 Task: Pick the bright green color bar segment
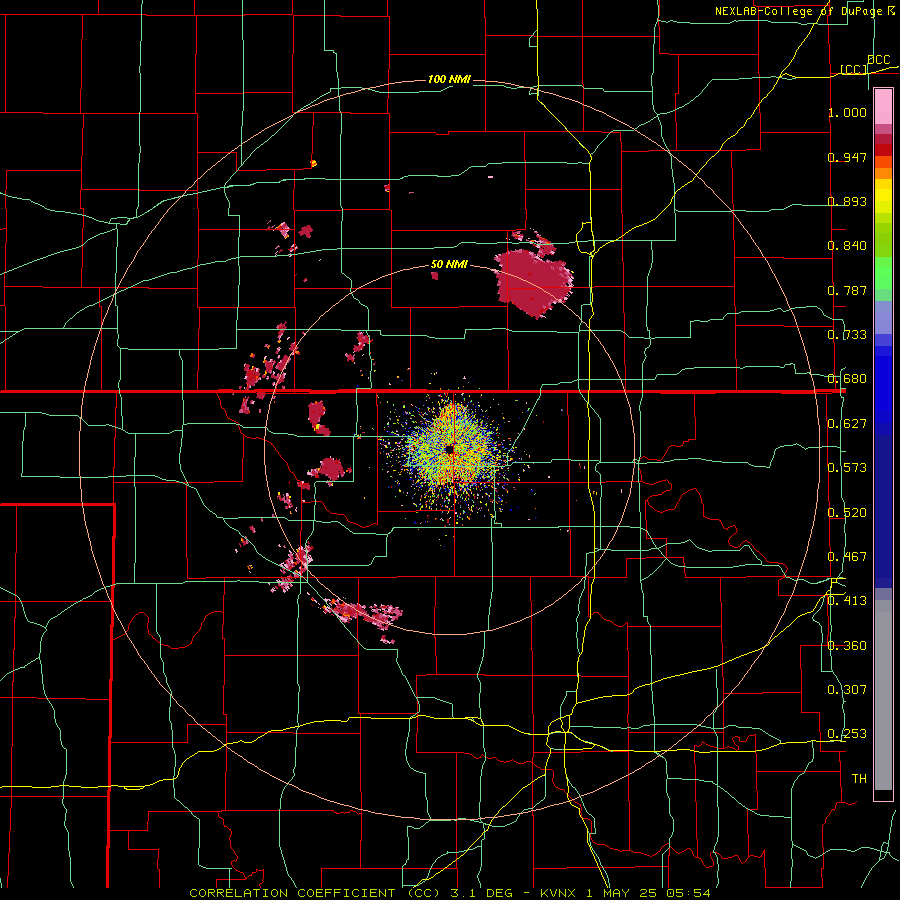click(883, 273)
